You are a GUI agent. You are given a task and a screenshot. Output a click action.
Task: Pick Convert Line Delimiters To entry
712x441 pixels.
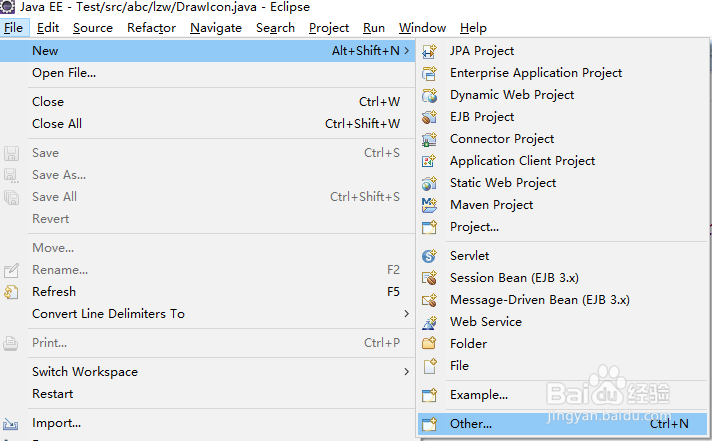tap(208, 314)
